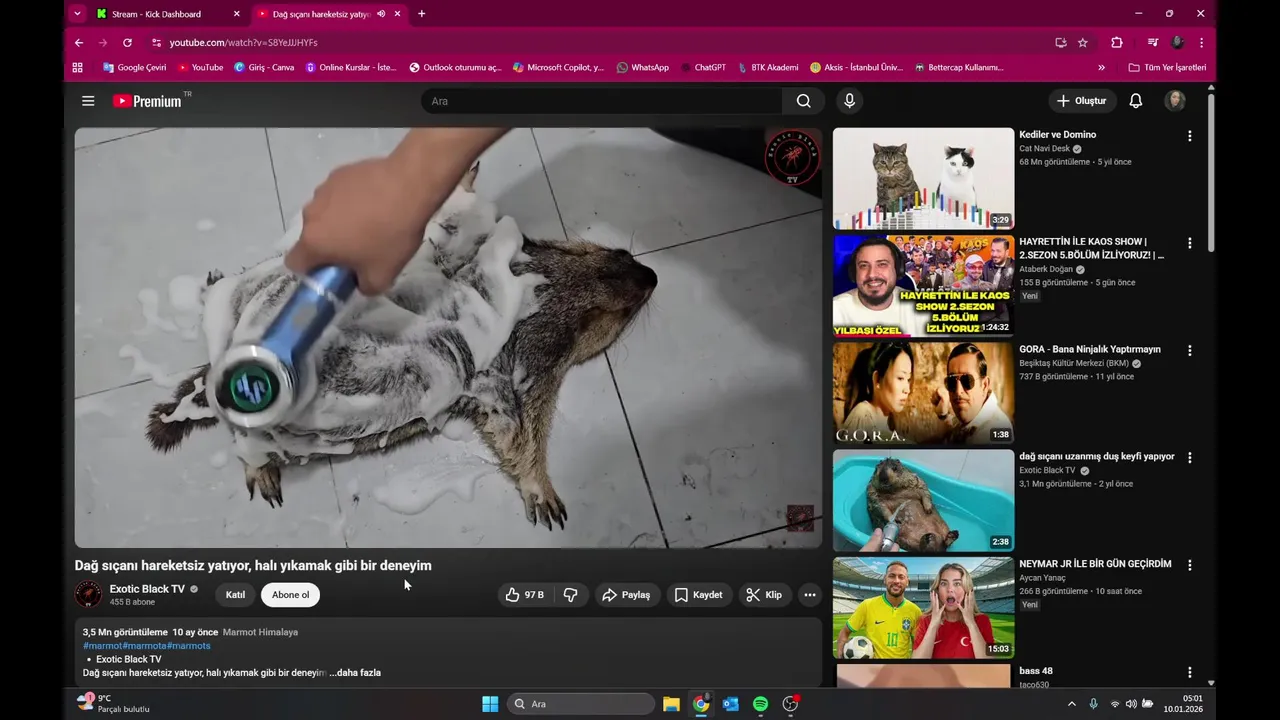Share video with Paylaş button
The image size is (1280, 720).
(x=627, y=595)
